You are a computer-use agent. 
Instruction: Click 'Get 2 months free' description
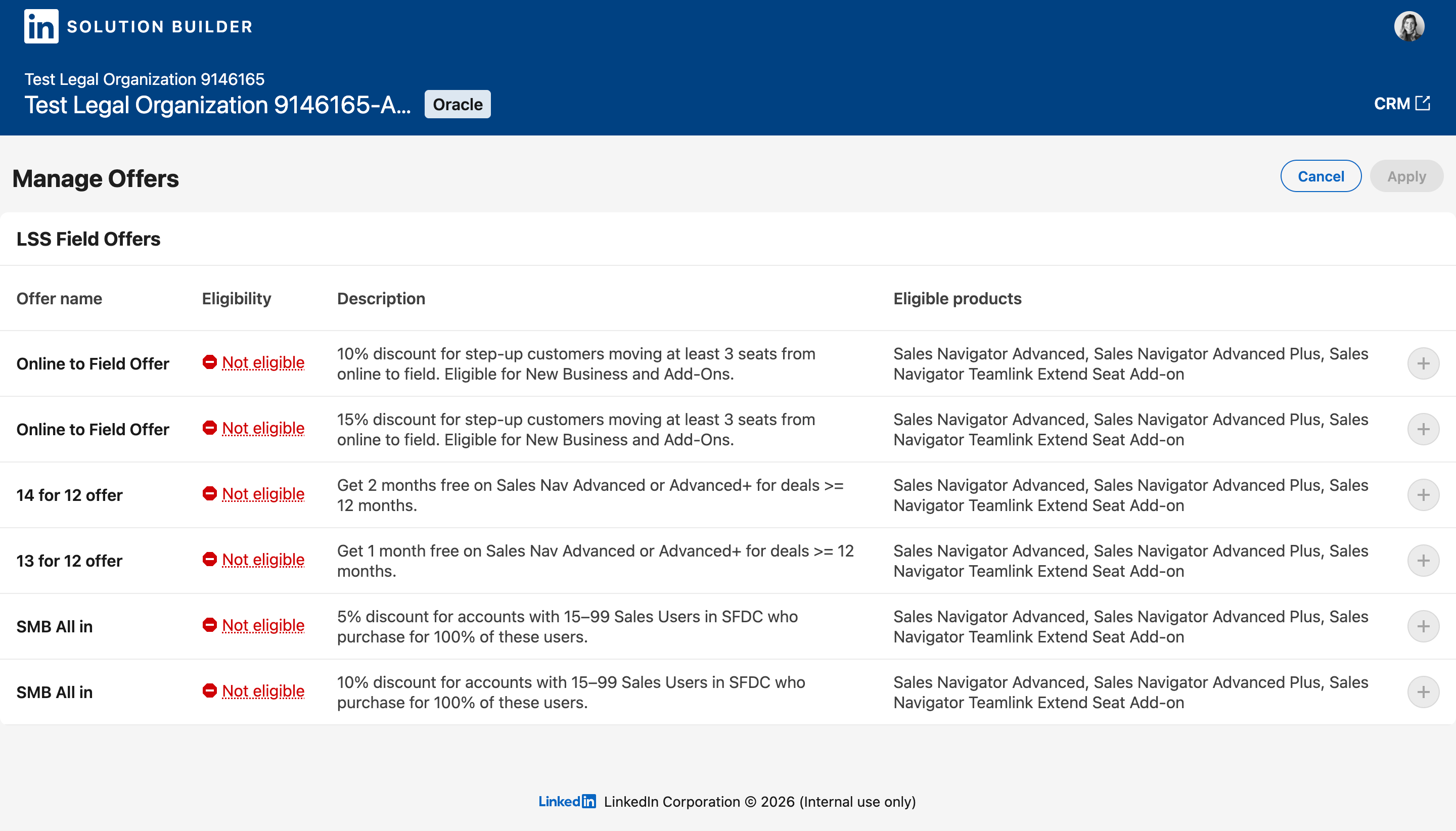tap(590, 495)
